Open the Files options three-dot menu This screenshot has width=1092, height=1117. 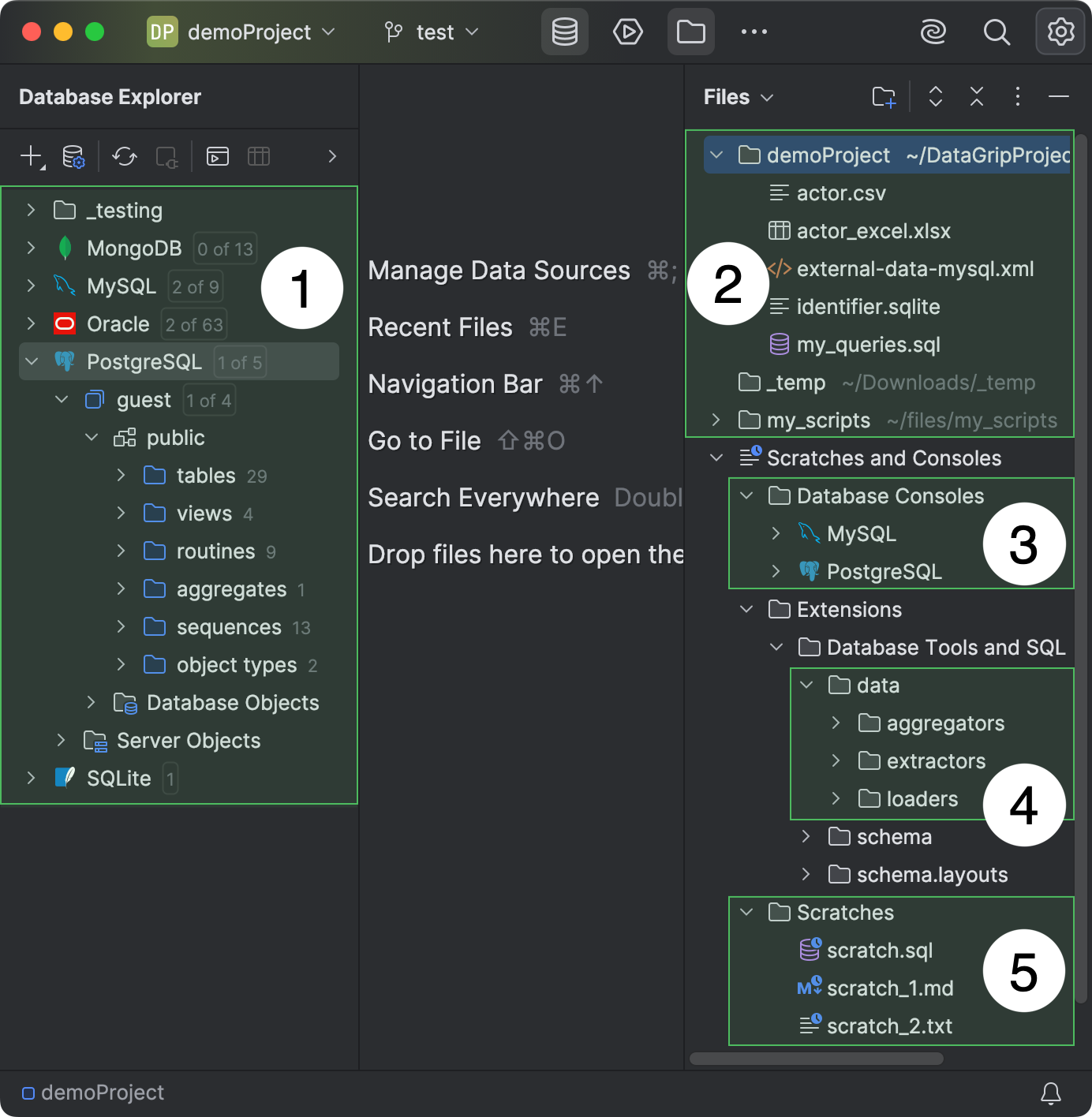1017,97
